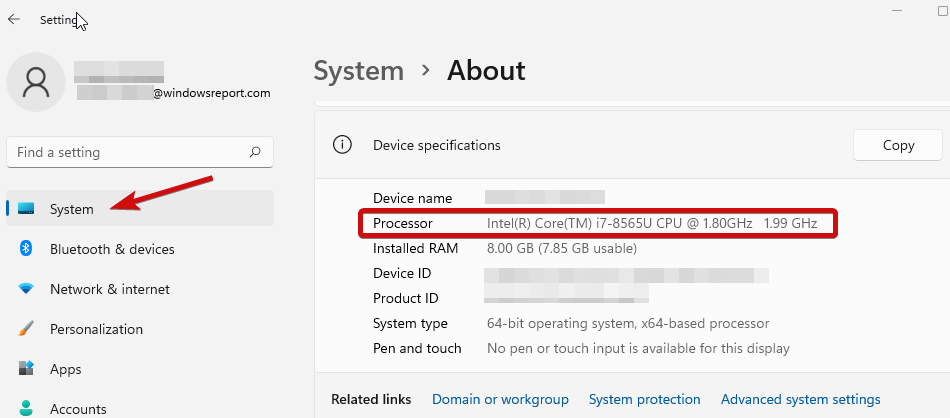The width and height of the screenshot is (950, 418).
Task: Open the Bluetooth & devices icon
Action: pyautogui.click(x=27, y=249)
